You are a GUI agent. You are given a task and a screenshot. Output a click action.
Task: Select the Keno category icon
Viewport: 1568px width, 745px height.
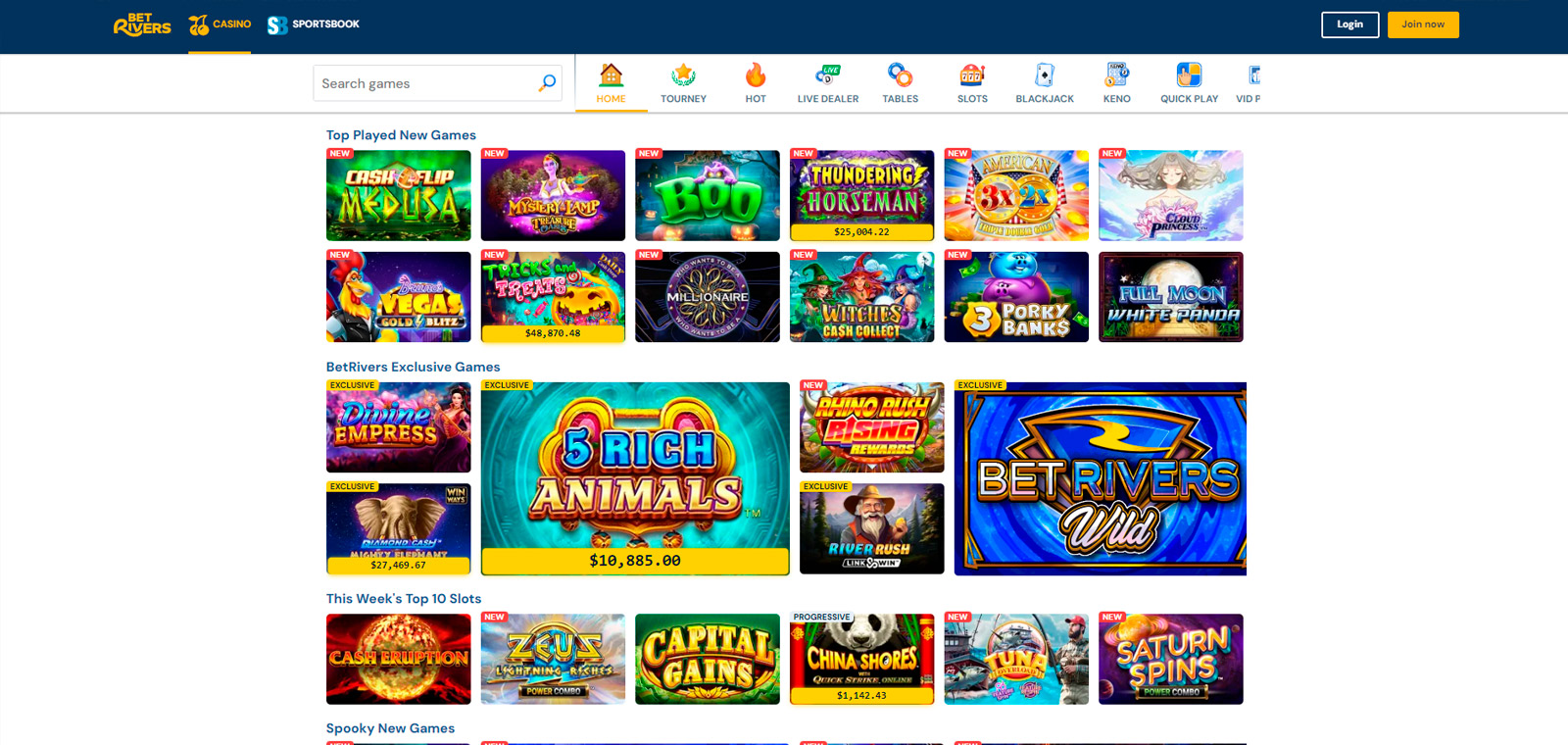click(1117, 75)
